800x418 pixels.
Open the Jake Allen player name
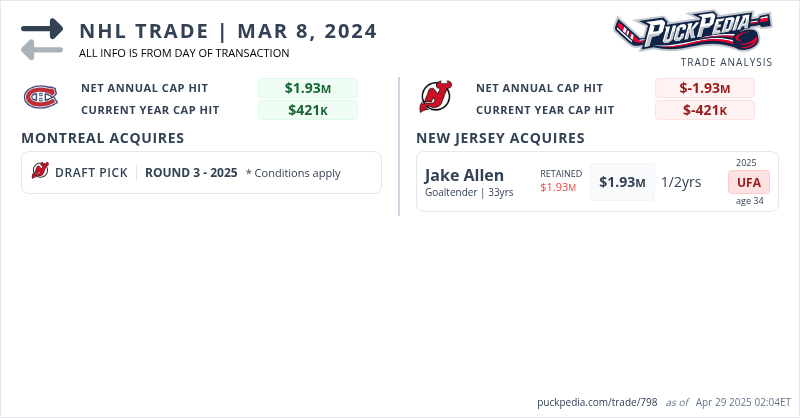point(464,175)
